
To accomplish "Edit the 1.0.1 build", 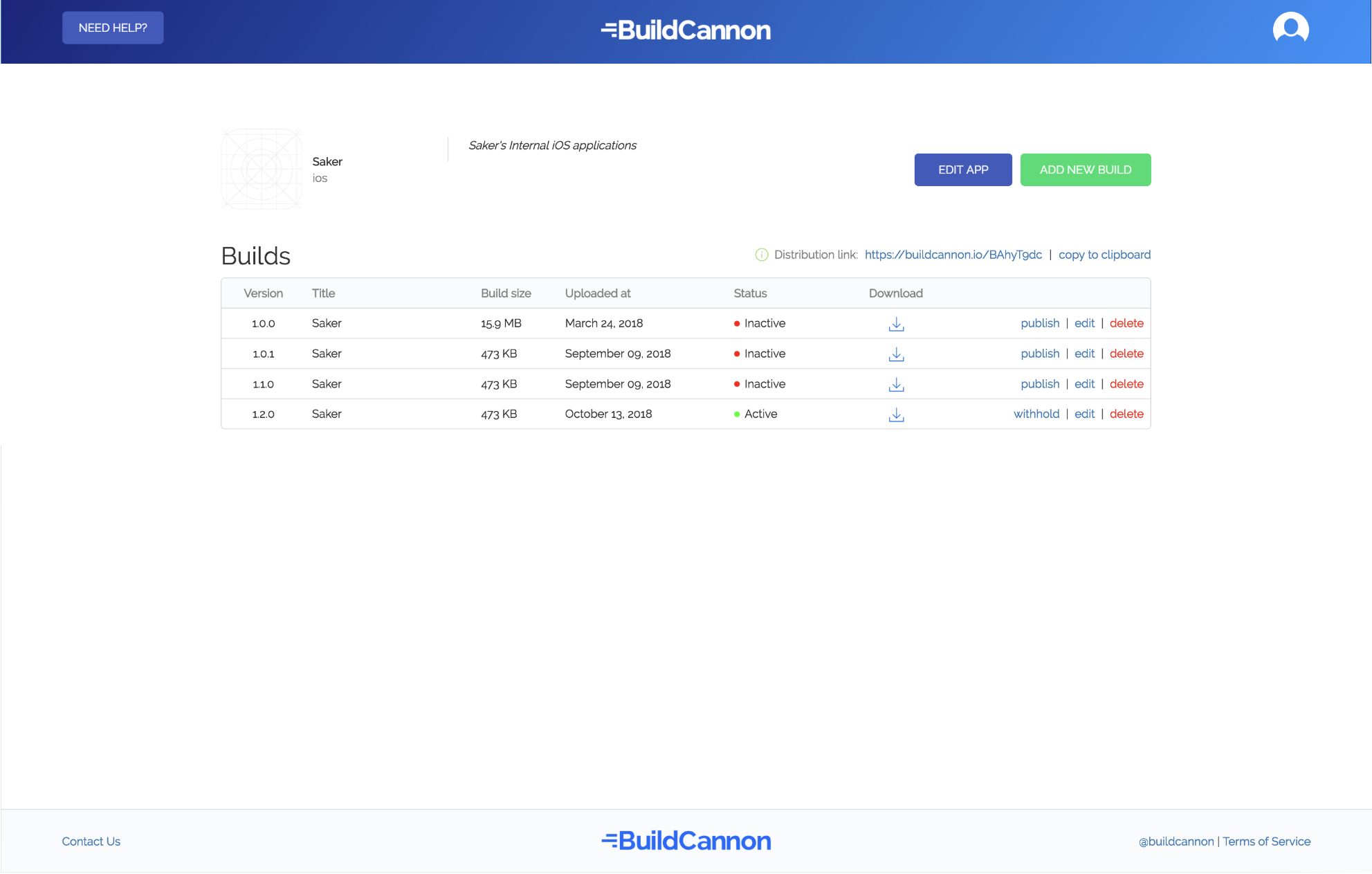I will (x=1084, y=354).
